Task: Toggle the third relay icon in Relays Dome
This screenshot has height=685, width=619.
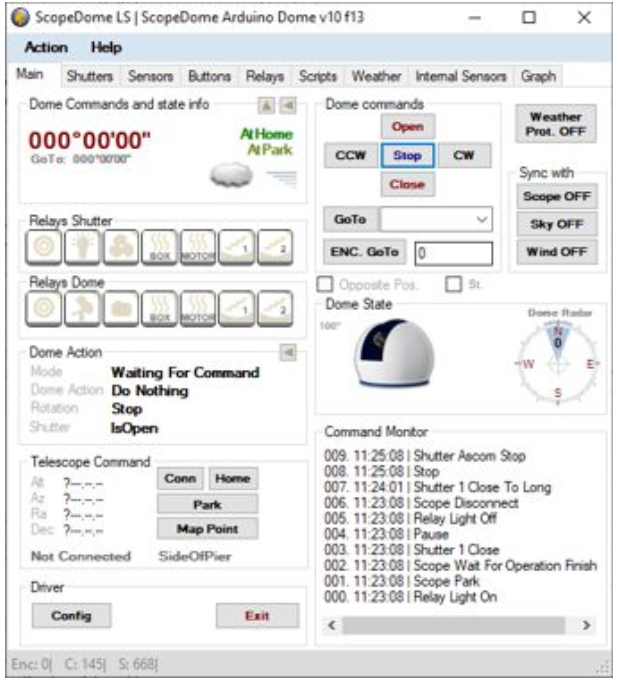Action: 121,308
